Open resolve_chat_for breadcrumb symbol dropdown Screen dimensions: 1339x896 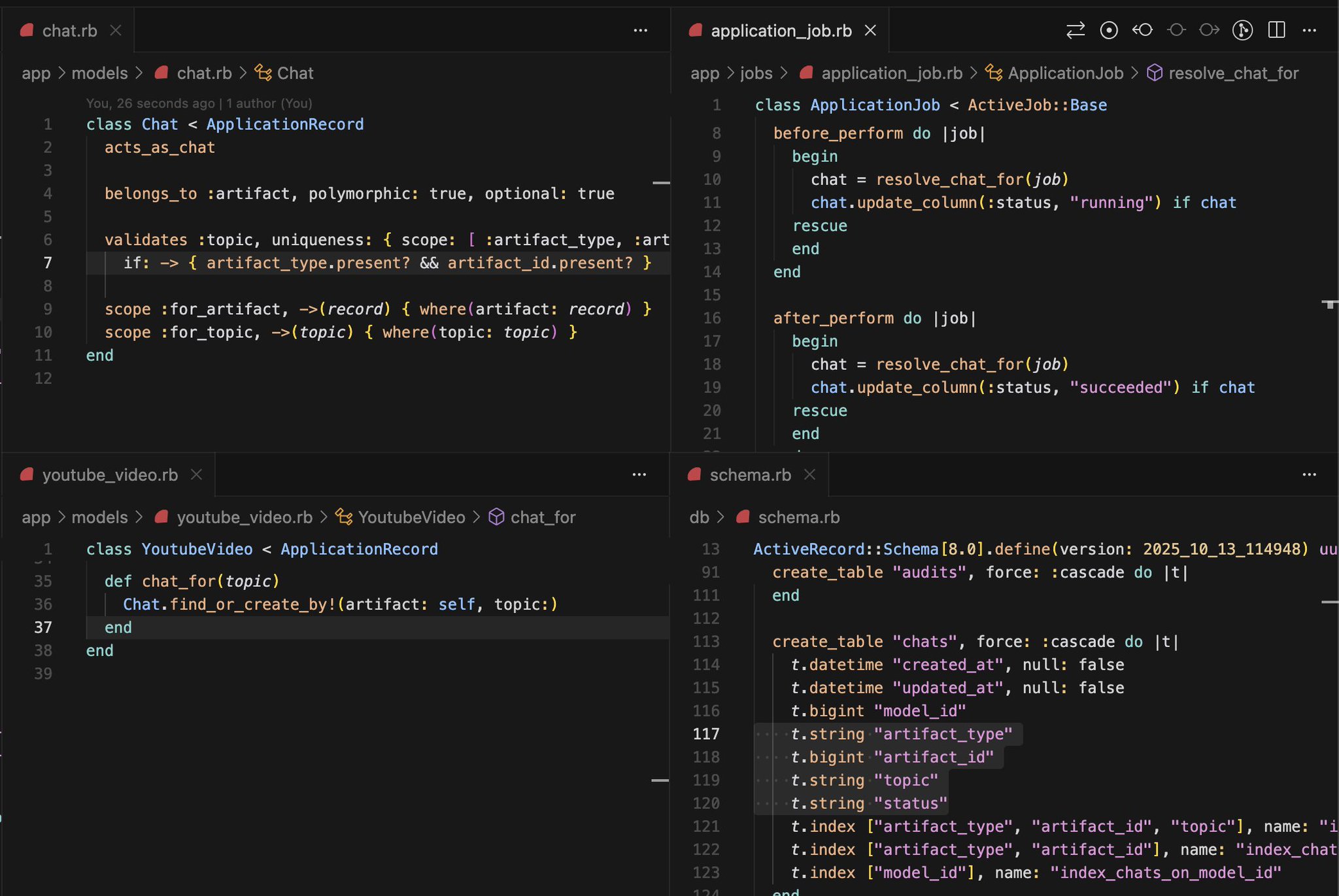click(x=1232, y=73)
